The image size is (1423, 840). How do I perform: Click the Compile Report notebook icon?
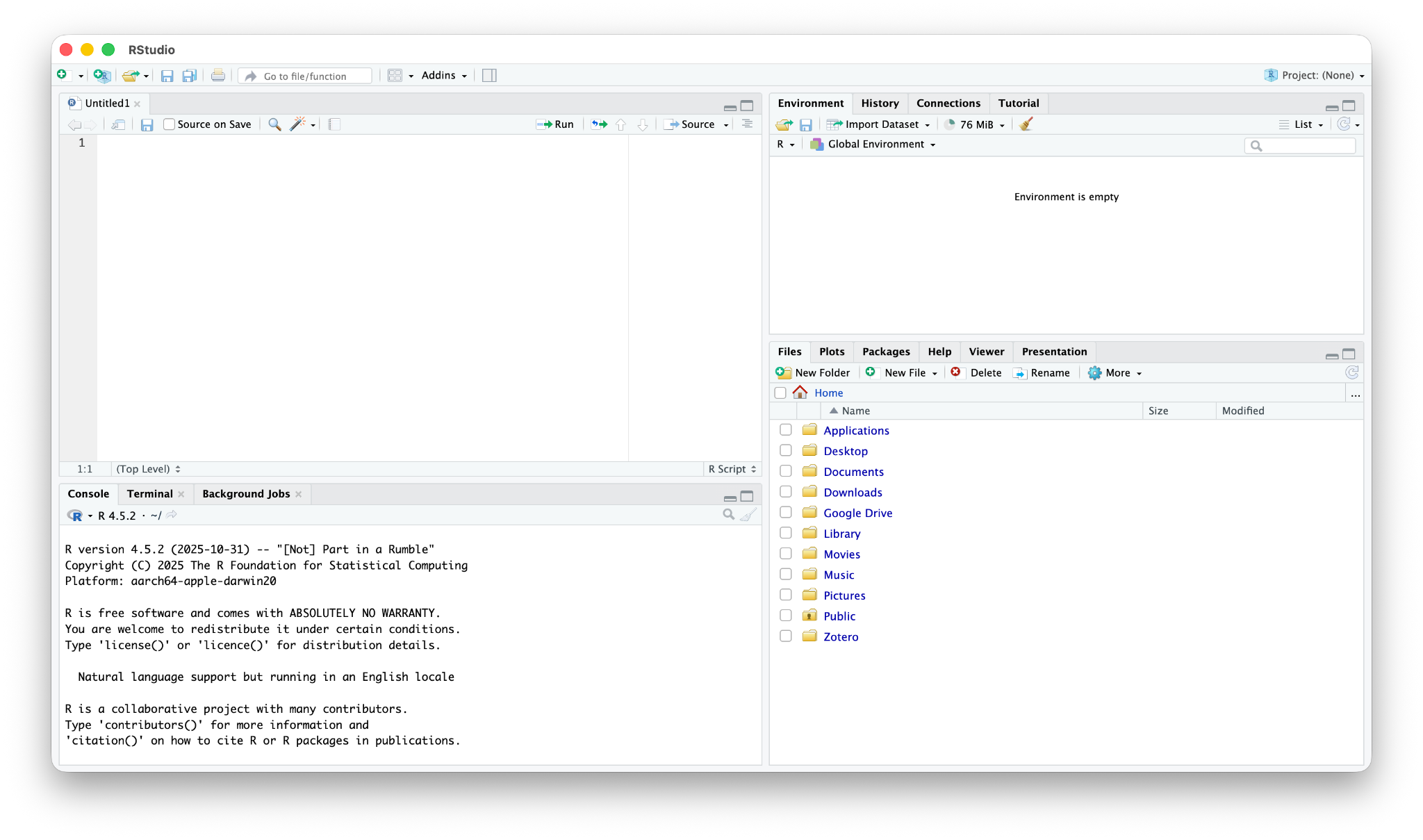[334, 124]
